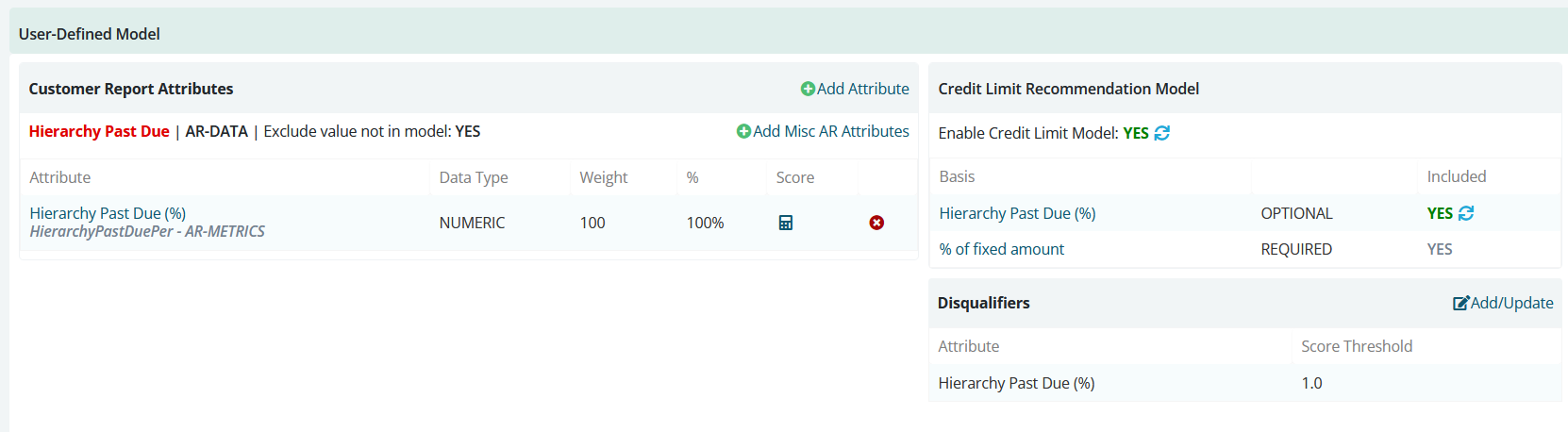Viewport: 1568px width, 432px height.
Task: Toggle Included switch icon for Hierarchy Past Due basis
Action: click(1466, 213)
